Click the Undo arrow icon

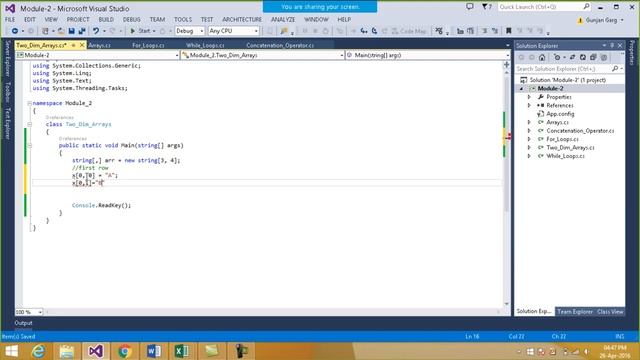(96, 31)
